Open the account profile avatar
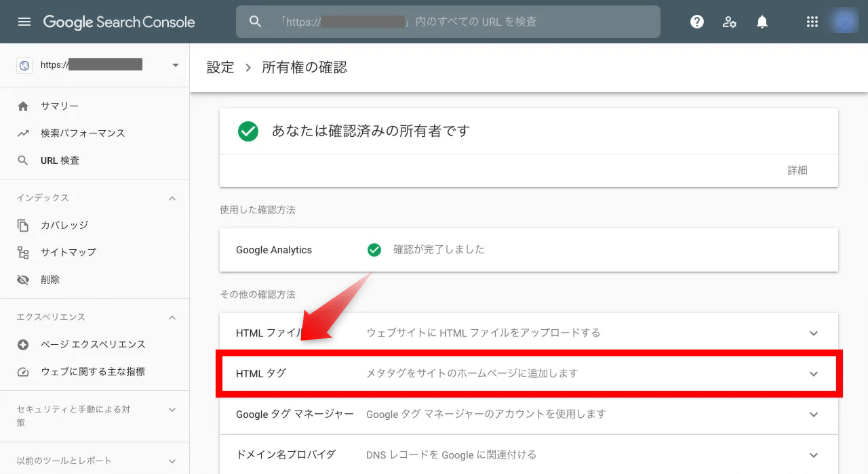The image size is (868, 474). click(x=844, y=22)
